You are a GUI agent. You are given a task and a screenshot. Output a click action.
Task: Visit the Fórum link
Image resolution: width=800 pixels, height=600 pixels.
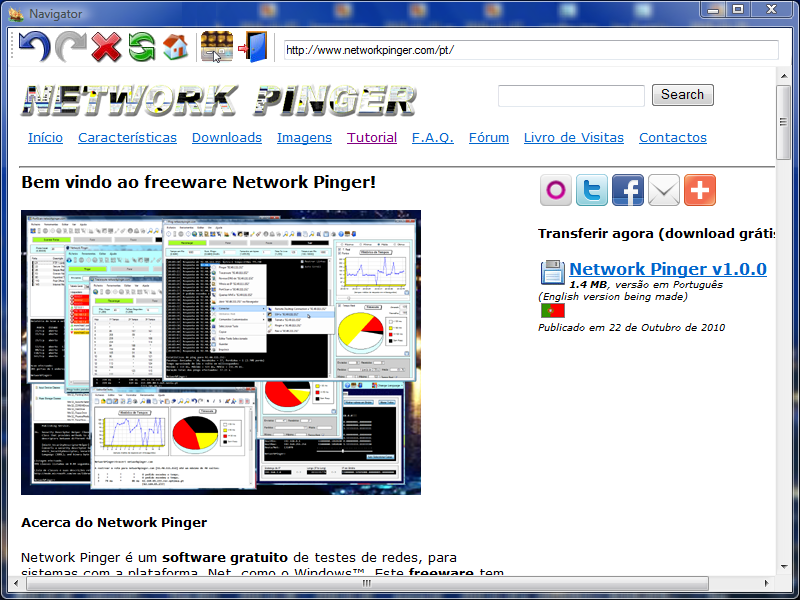(x=489, y=138)
